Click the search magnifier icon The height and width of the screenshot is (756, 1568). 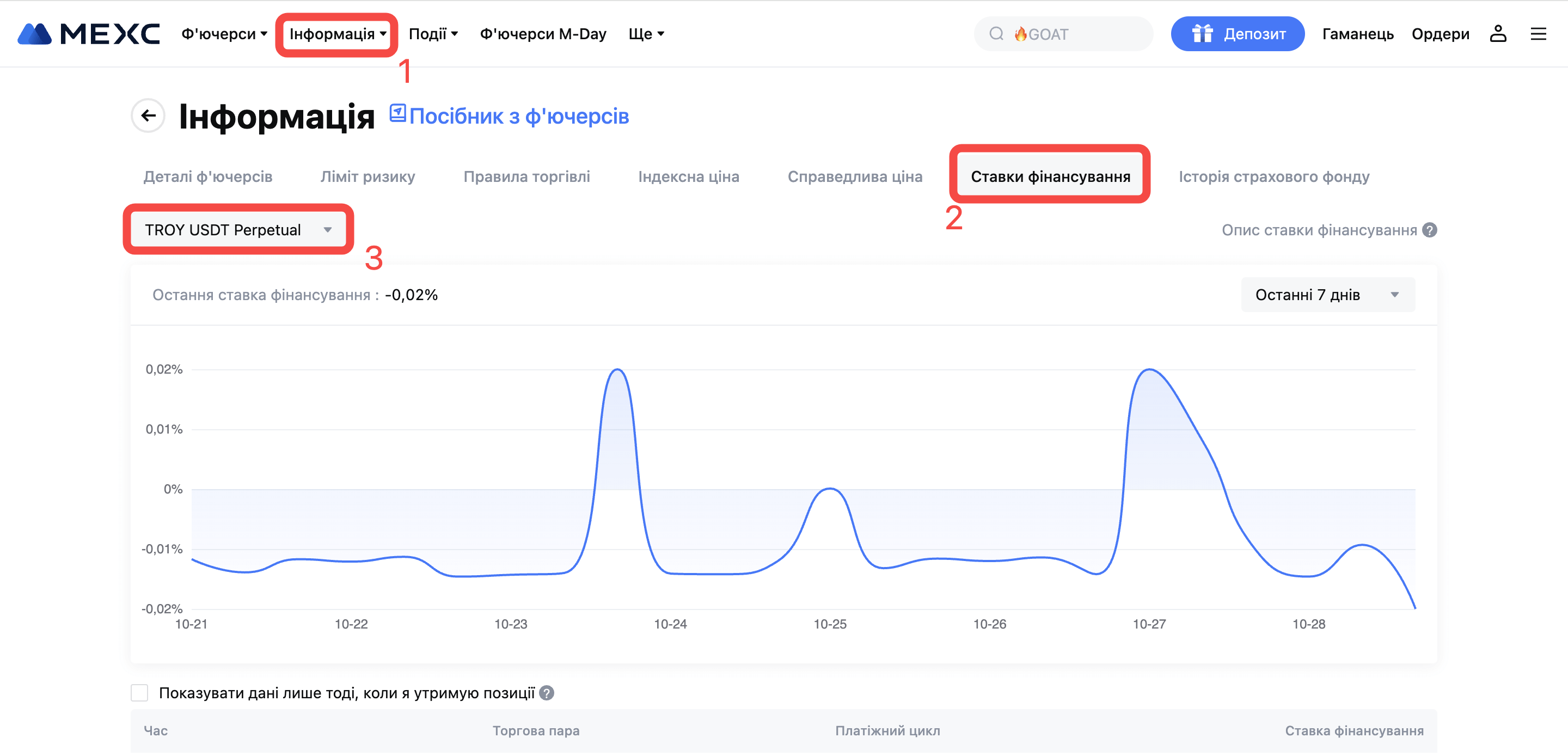click(x=996, y=34)
